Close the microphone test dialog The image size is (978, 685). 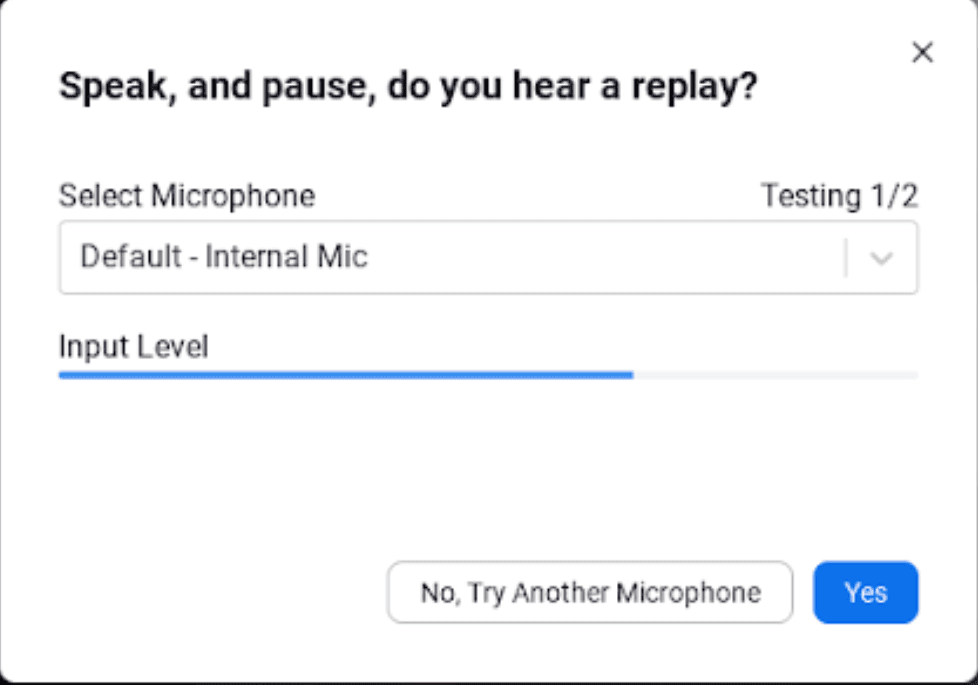click(922, 52)
